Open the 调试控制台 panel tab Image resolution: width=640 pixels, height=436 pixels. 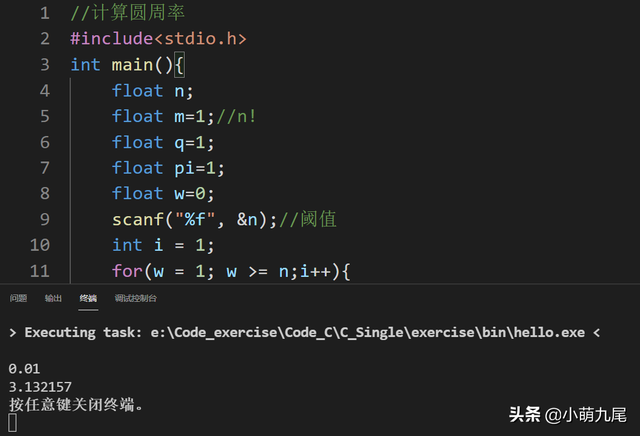[x=135, y=298]
